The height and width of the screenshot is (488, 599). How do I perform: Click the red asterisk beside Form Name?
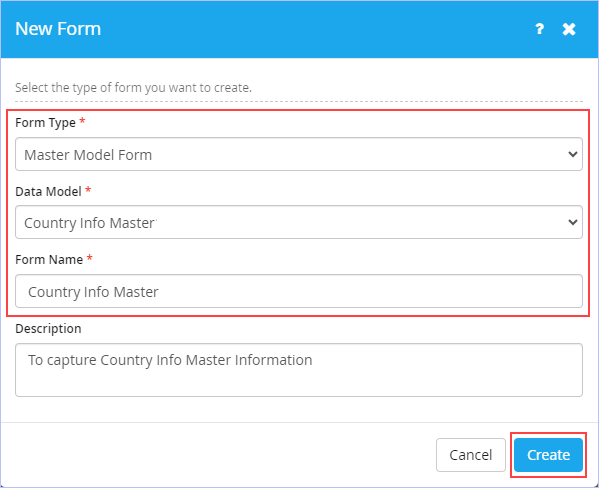[x=89, y=258]
